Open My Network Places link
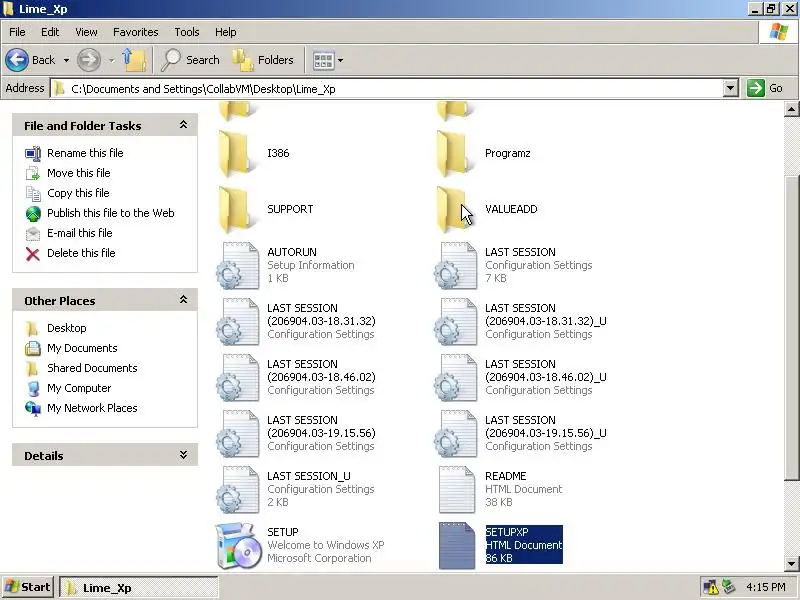The image size is (800, 600). click(81, 408)
